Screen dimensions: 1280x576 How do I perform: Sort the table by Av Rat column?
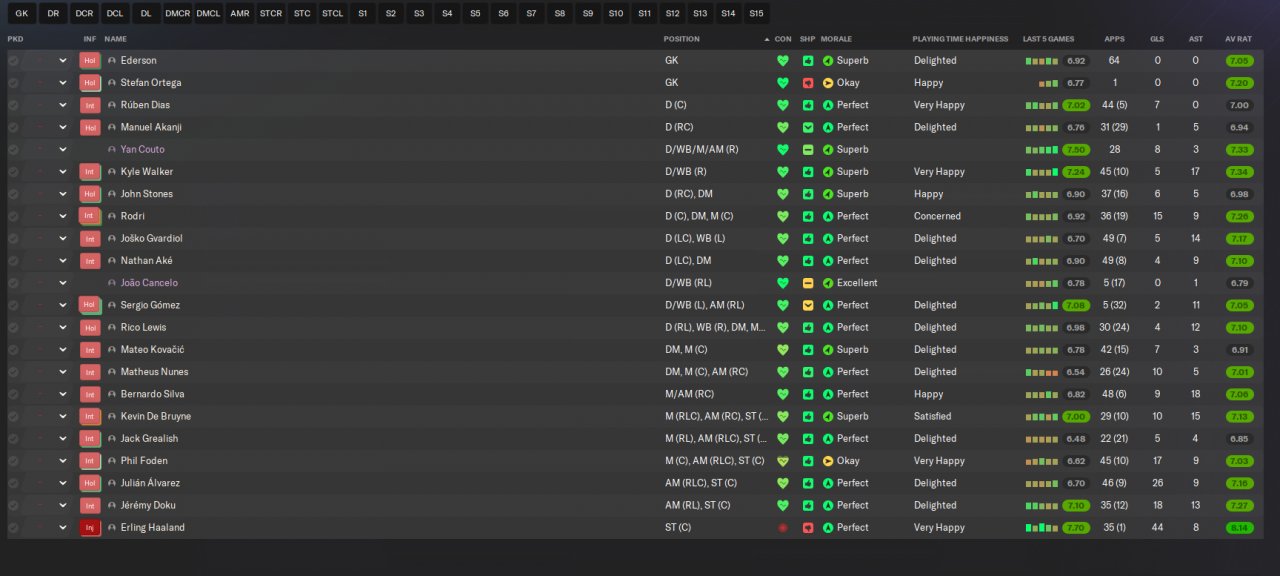[1239, 39]
